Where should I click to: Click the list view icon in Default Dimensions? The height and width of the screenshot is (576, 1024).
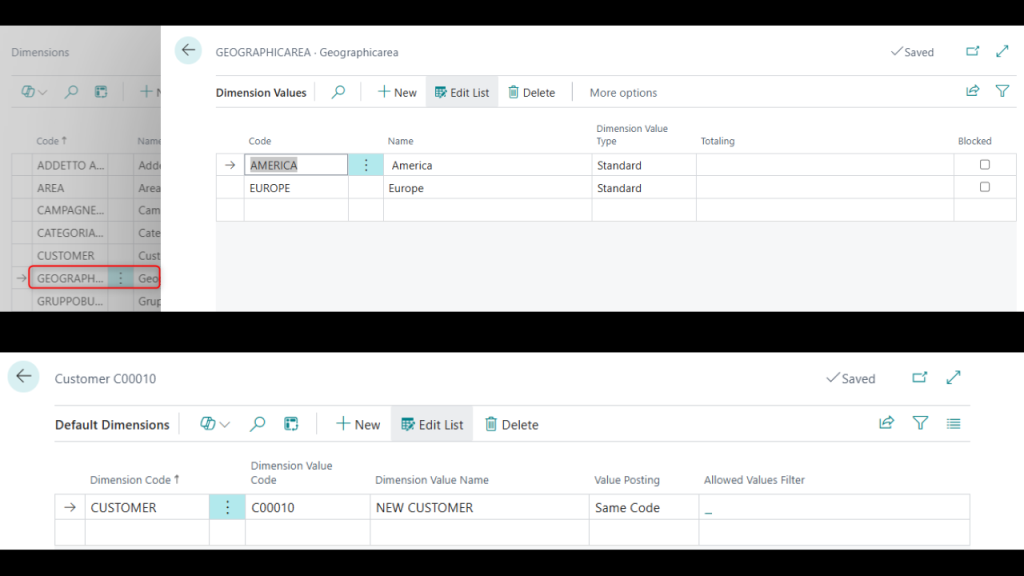pos(953,424)
